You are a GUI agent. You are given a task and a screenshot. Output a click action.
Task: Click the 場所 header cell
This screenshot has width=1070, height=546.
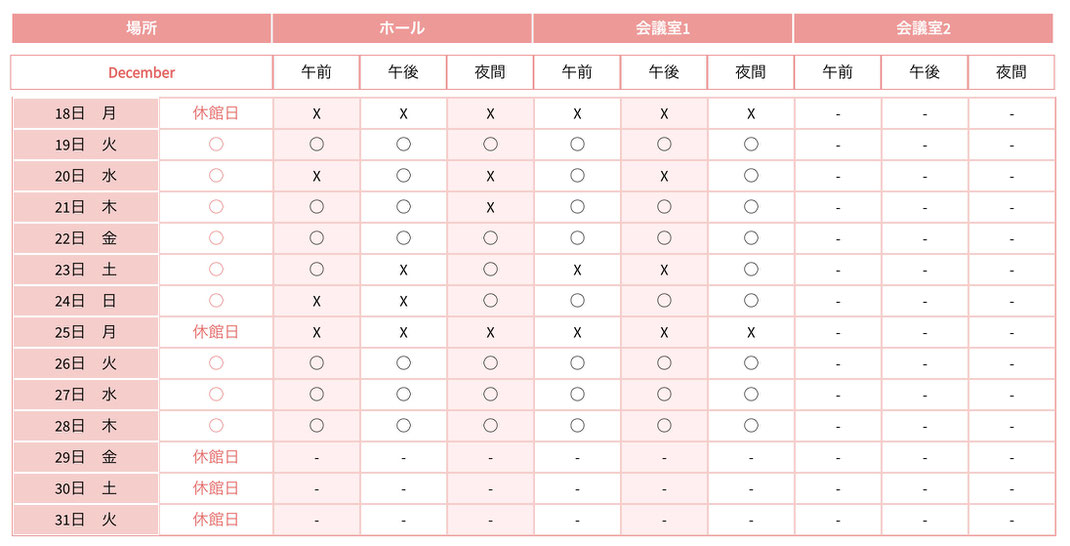point(141,28)
